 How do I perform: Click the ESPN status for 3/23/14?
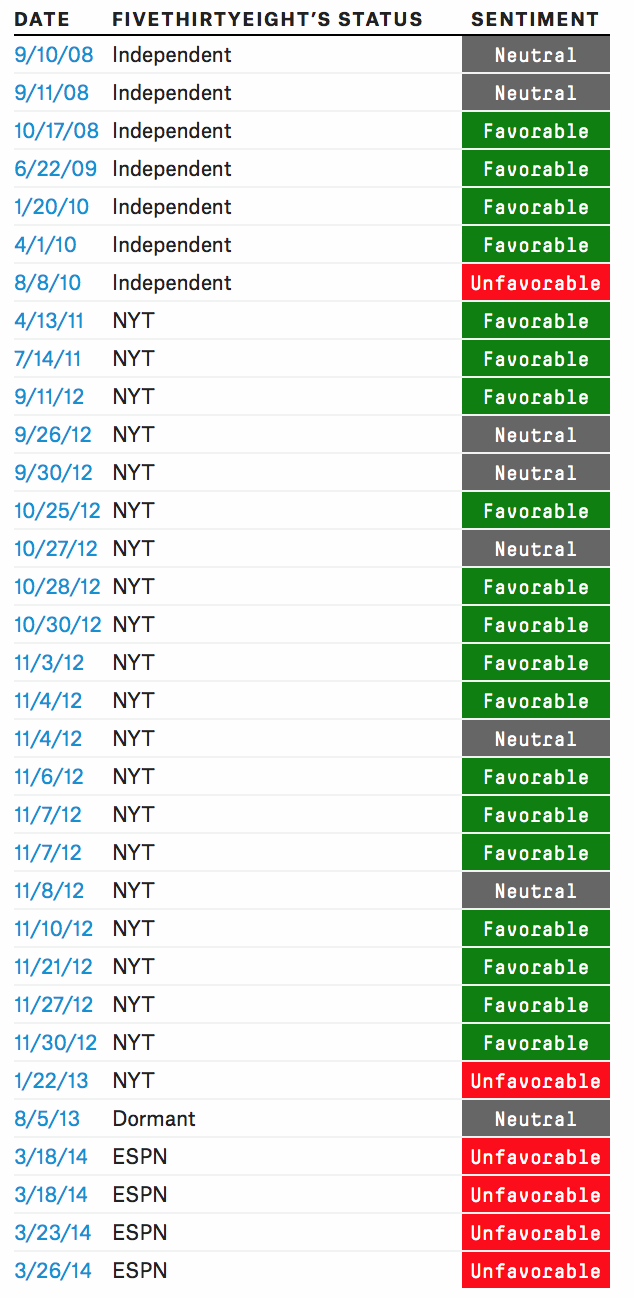[140, 1233]
